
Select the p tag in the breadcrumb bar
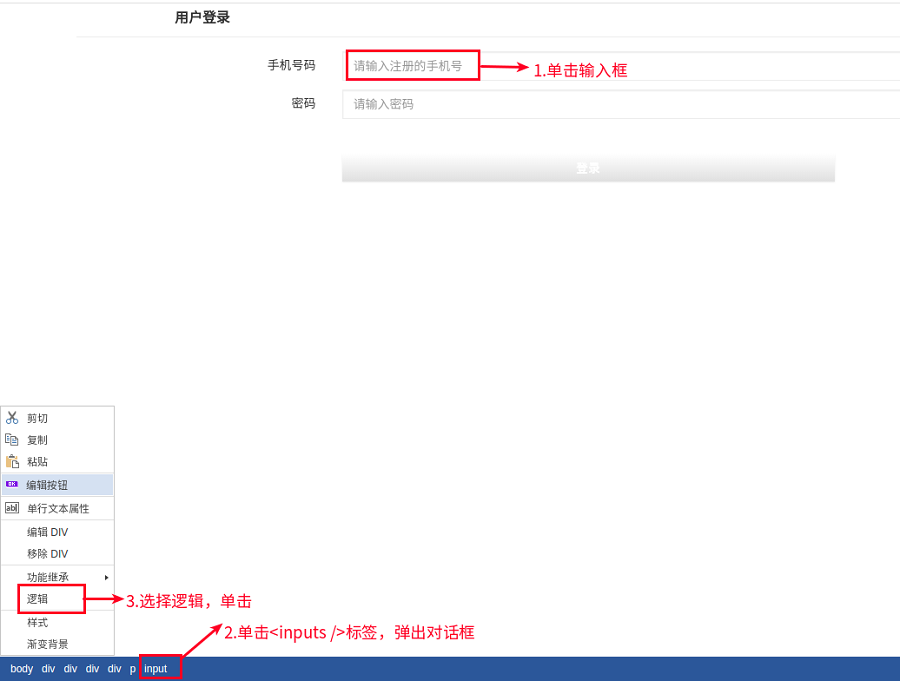(x=132, y=669)
